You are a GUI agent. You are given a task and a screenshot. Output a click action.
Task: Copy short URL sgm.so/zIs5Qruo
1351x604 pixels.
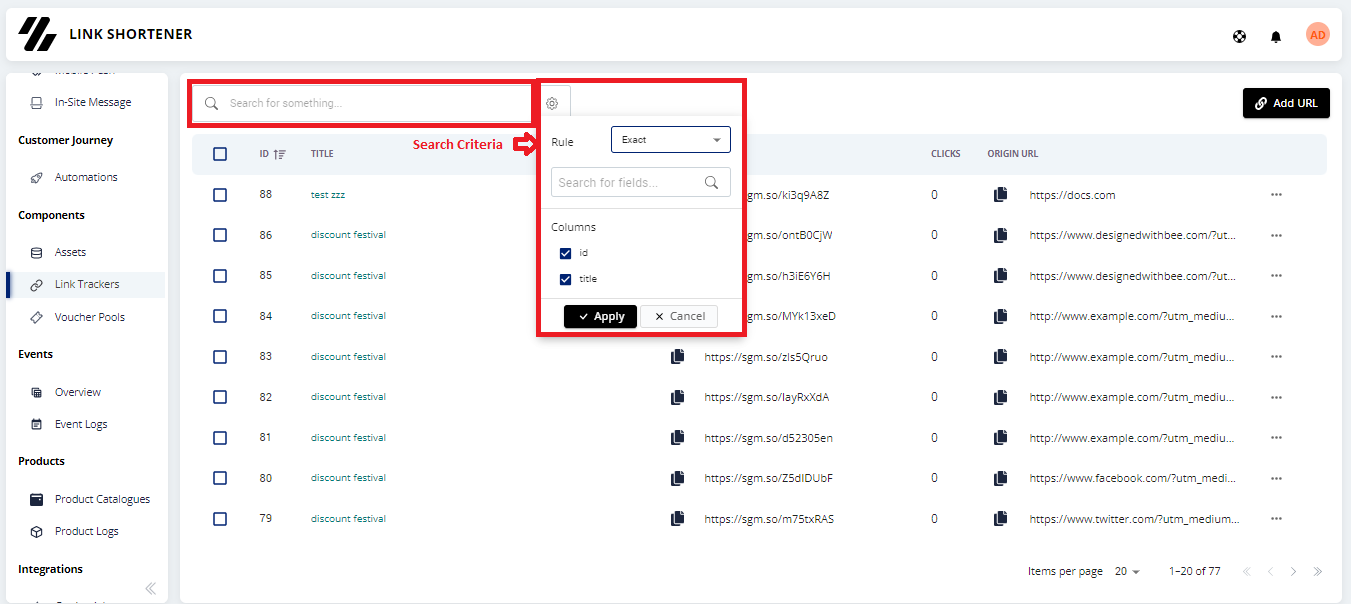(678, 357)
